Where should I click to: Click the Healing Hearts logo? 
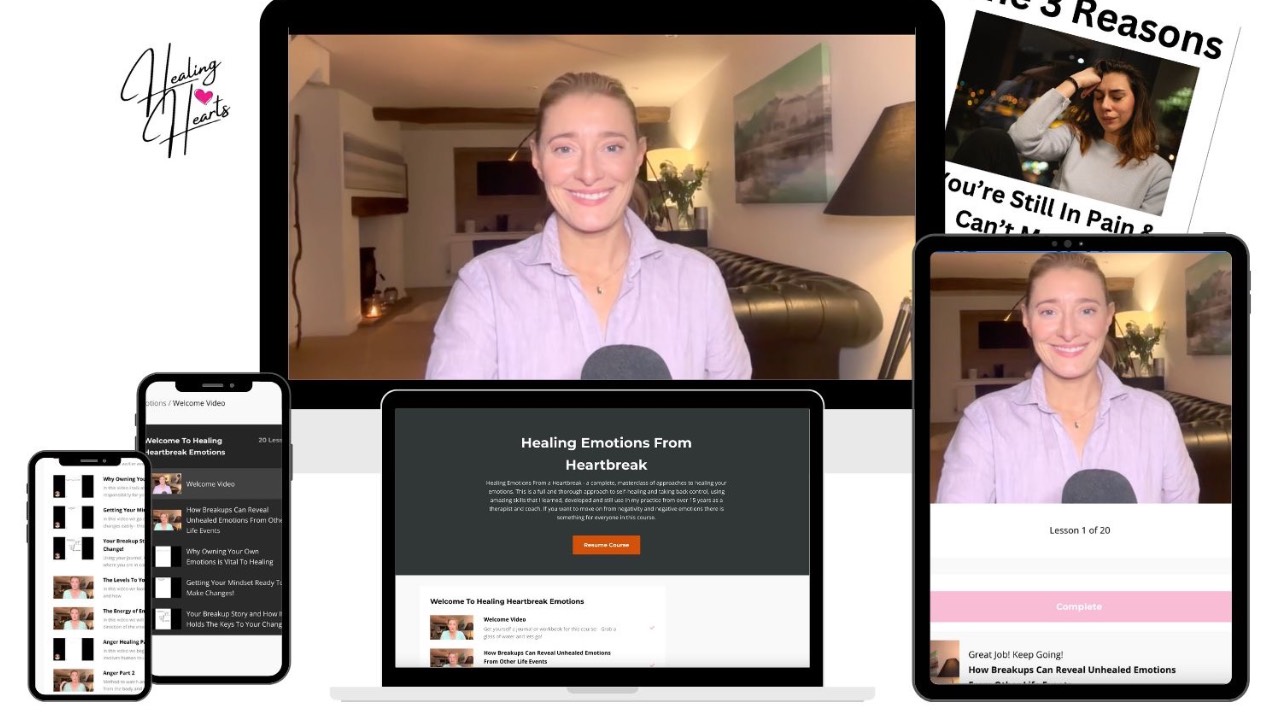pos(176,99)
